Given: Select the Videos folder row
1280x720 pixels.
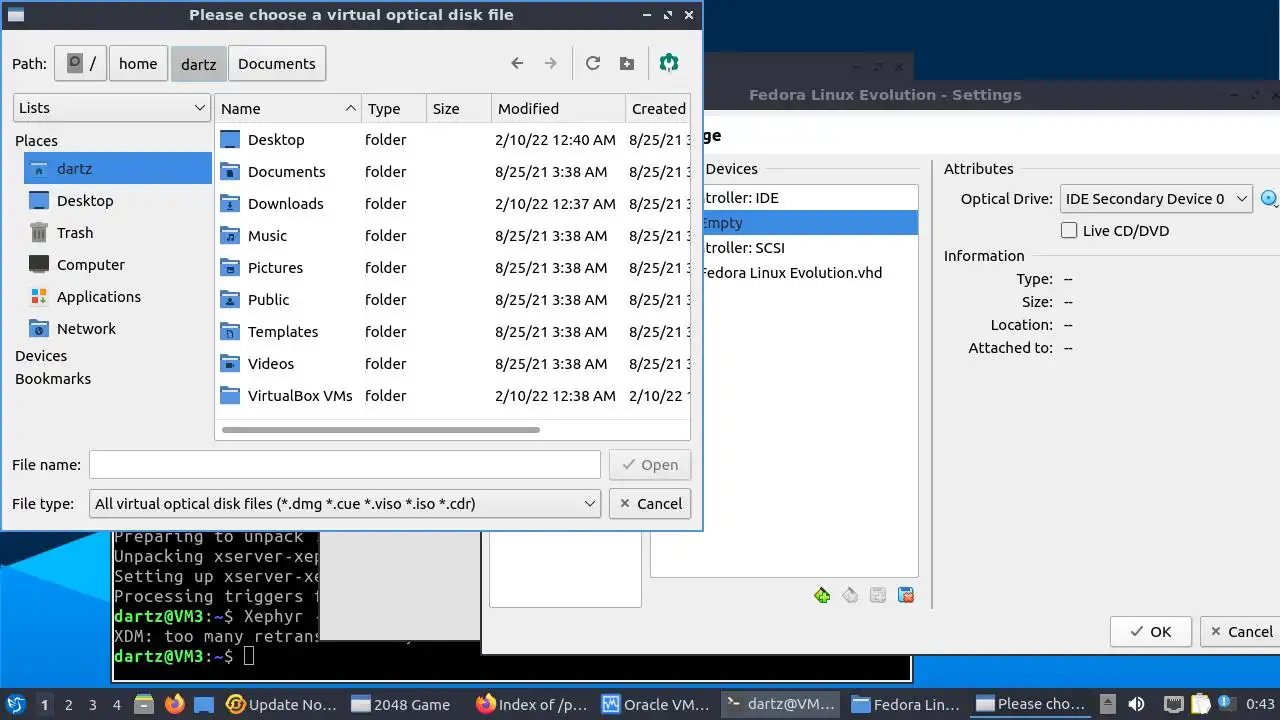Looking at the screenshot, I should click(452, 363).
